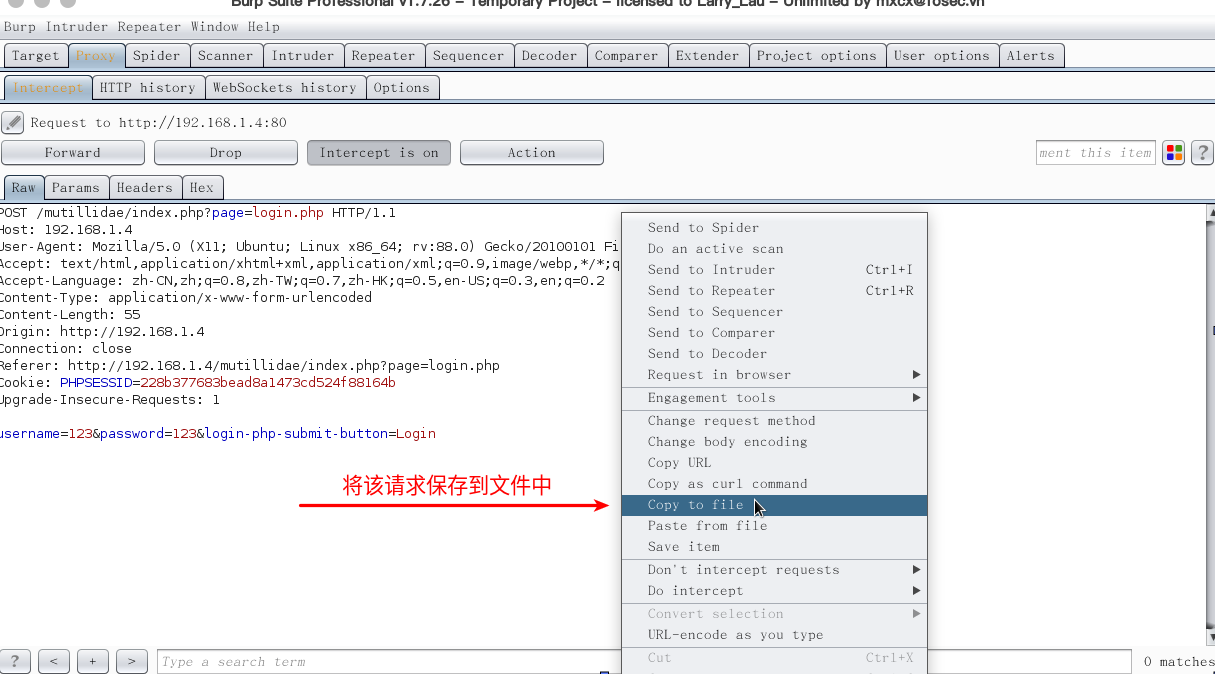Screen dimensions: 1215x674
Task: Choose Send to Spider
Action: (774, 228)
